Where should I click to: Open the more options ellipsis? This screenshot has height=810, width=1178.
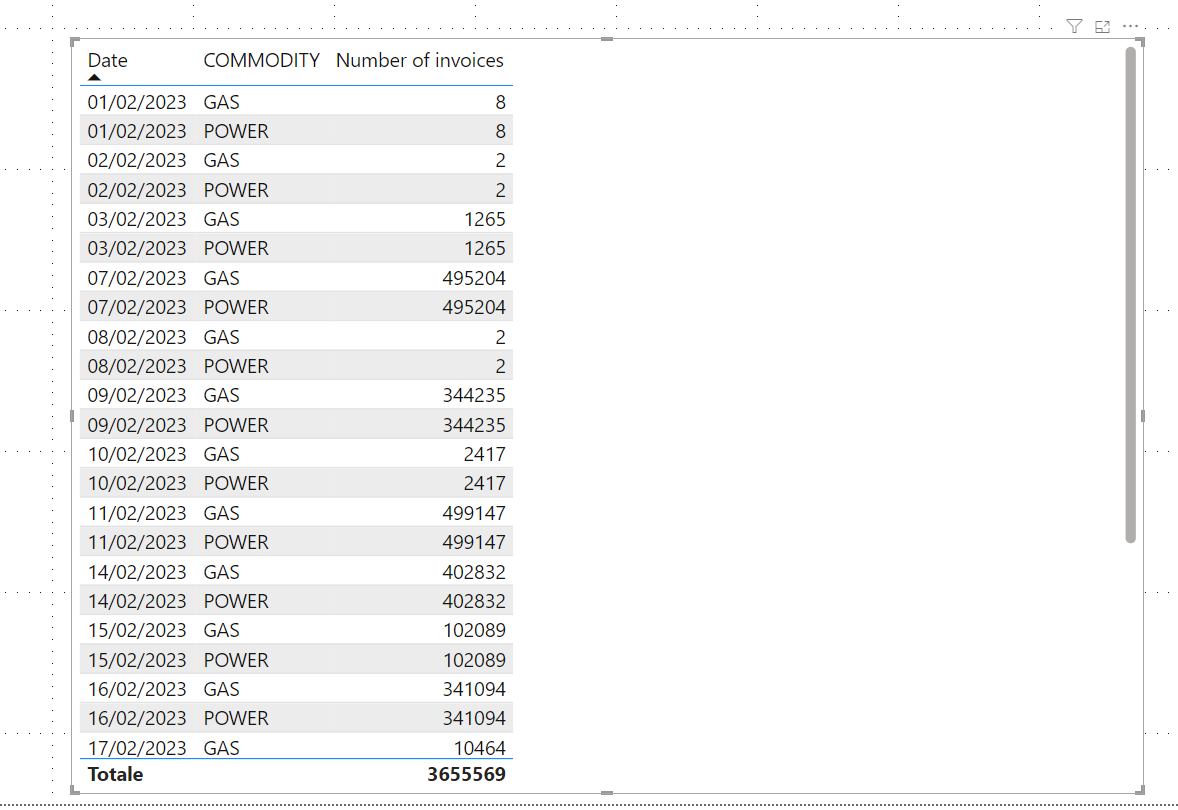pos(1131,26)
